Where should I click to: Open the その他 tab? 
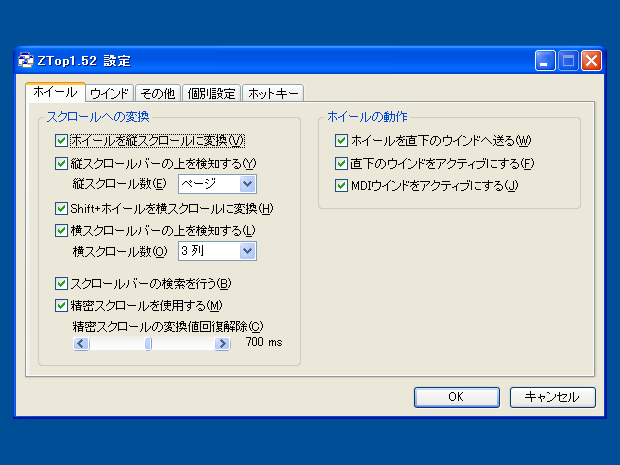[158, 93]
